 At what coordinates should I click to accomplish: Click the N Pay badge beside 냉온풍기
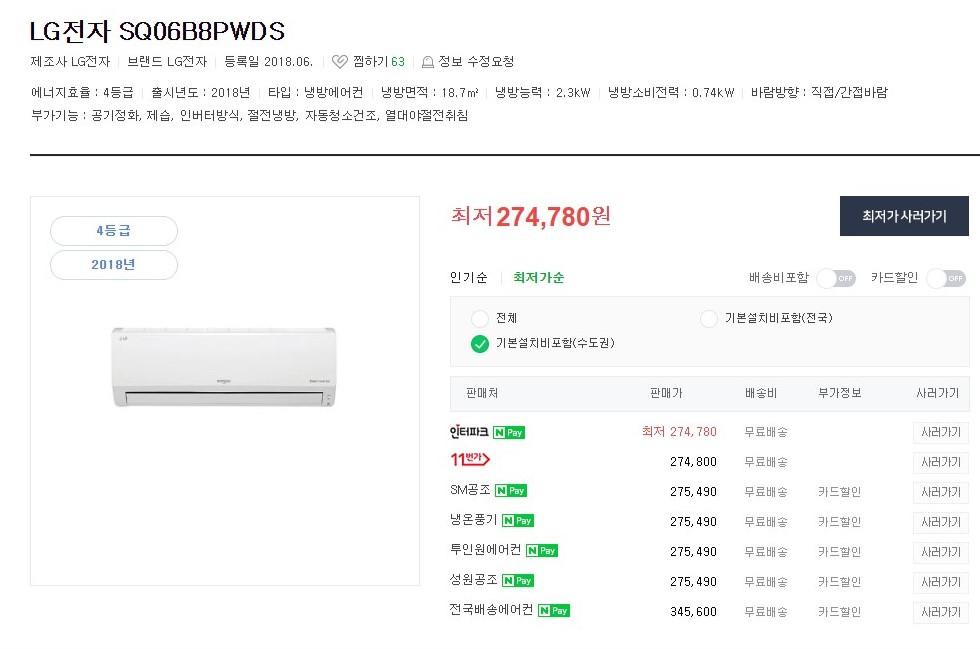tap(518, 521)
